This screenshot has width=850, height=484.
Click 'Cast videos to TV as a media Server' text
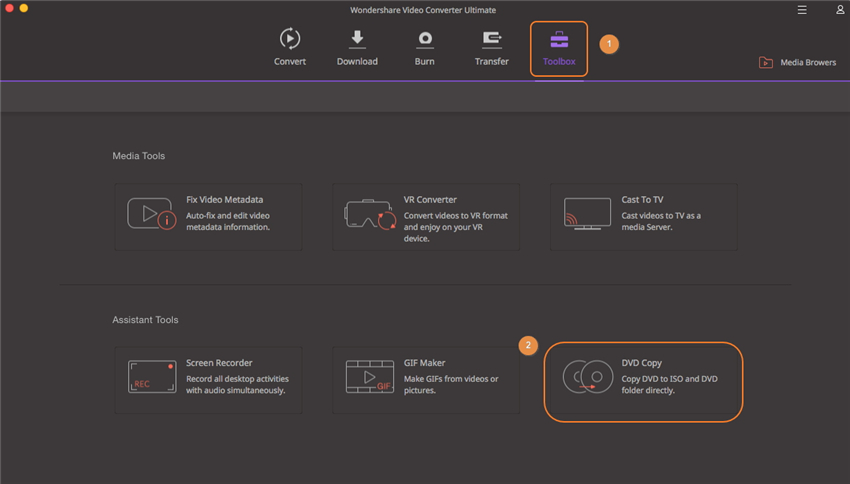tap(661, 221)
